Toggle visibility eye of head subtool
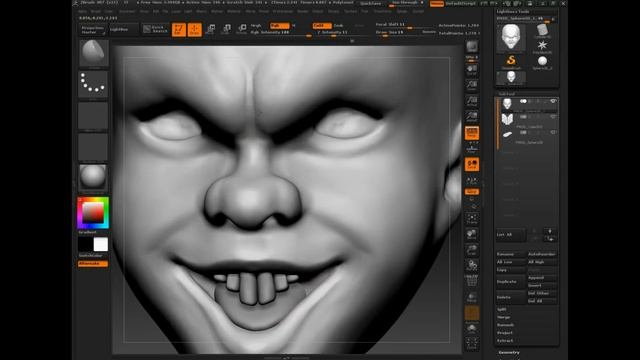The width and height of the screenshot is (640, 360). (x=553, y=101)
